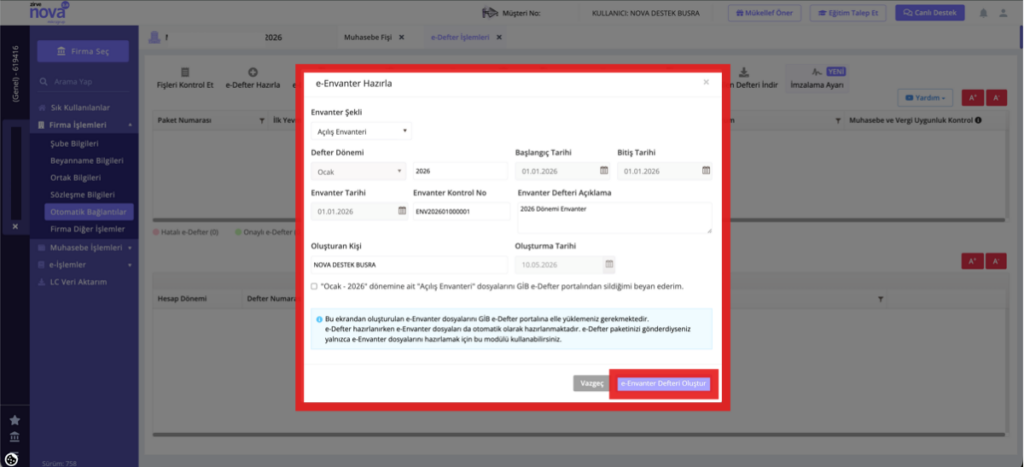Screen dimensions: 1024x467
Task: Click the Hesap Dönemi column header
Action: [x=182, y=298]
